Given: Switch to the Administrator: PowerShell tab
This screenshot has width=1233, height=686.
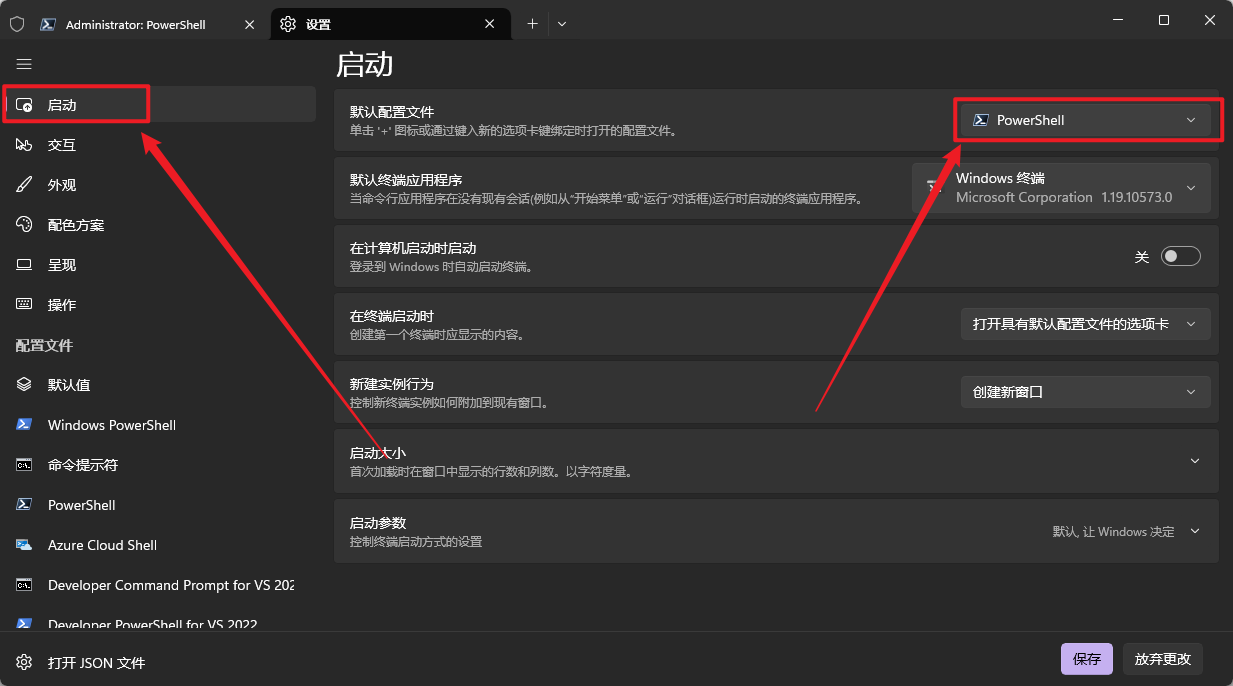Looking at the screenshot, I should pos(135,23).
